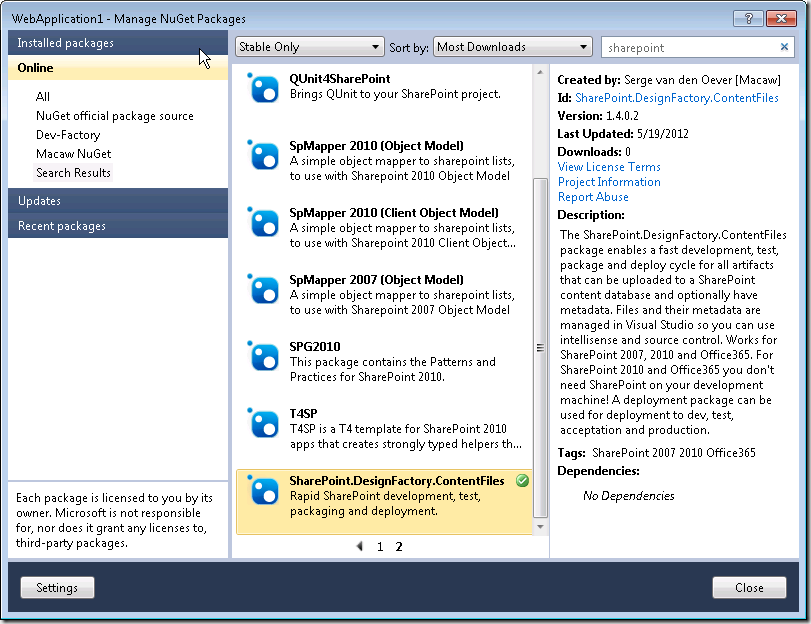811x624 pixels.
Task: Click the Downloads: 0 text
Action: tap(594, 152)
